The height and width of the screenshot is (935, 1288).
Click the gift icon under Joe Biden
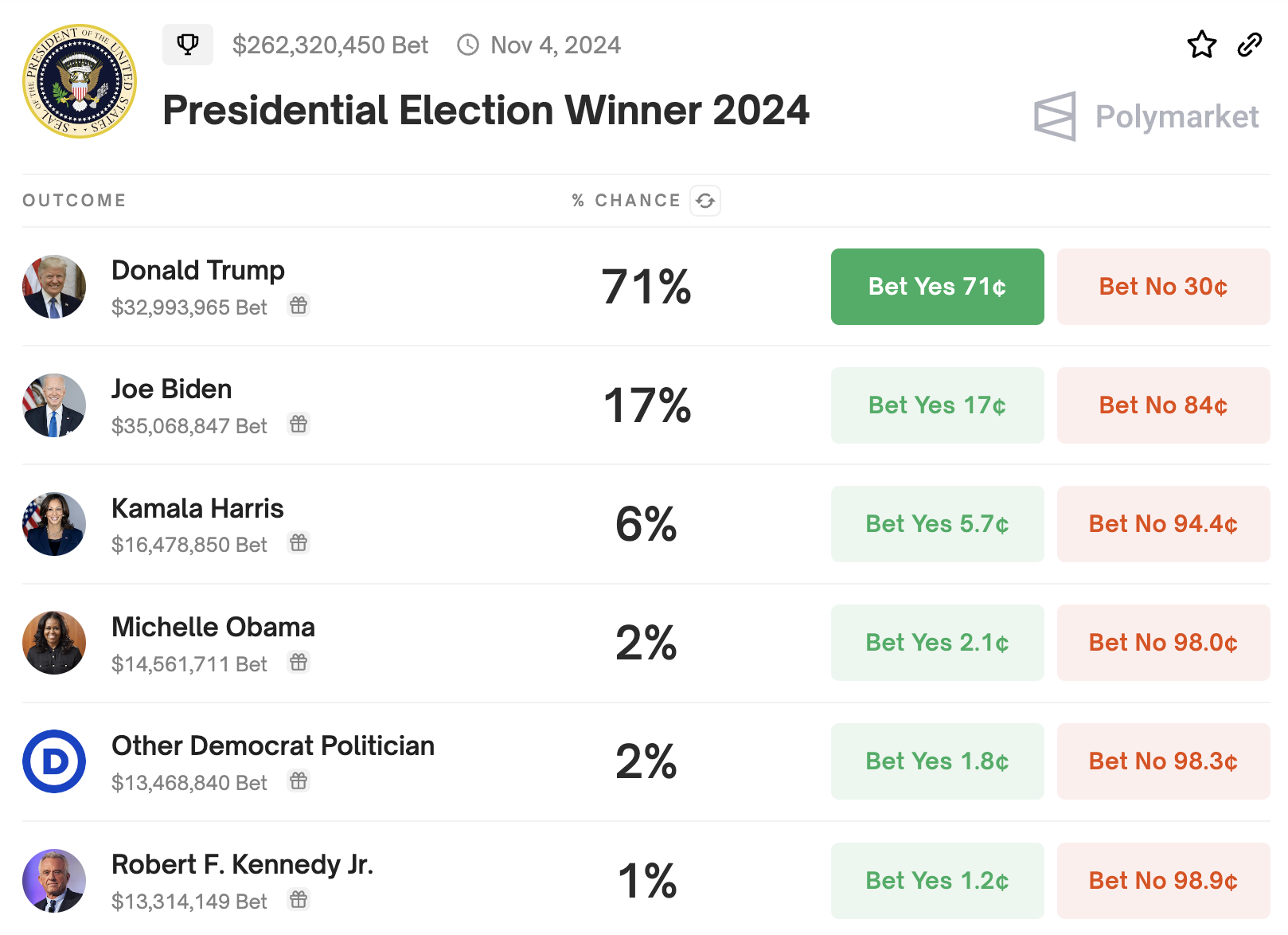299,424
